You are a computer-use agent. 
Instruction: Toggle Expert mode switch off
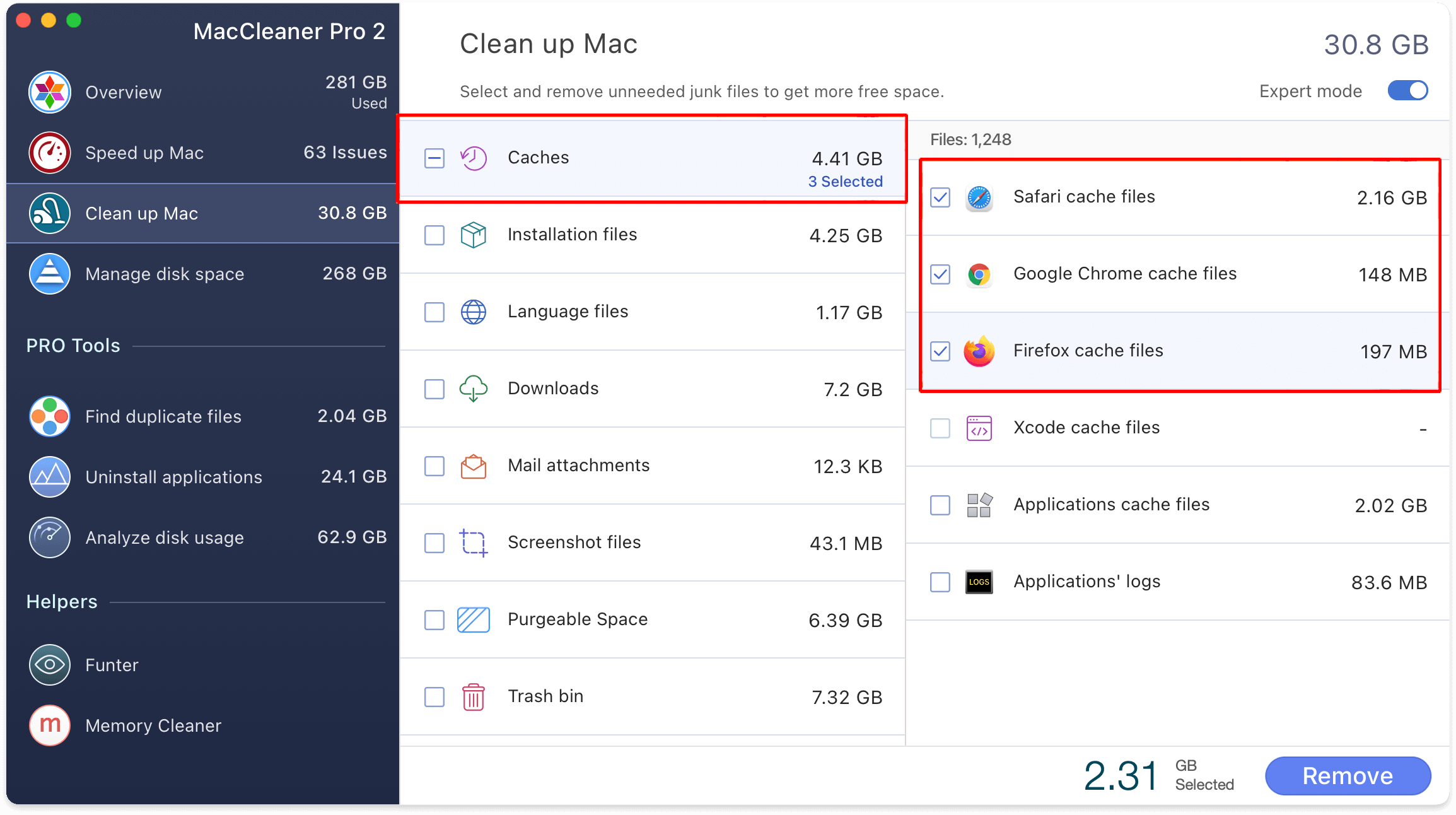(x=1407, y=91)
